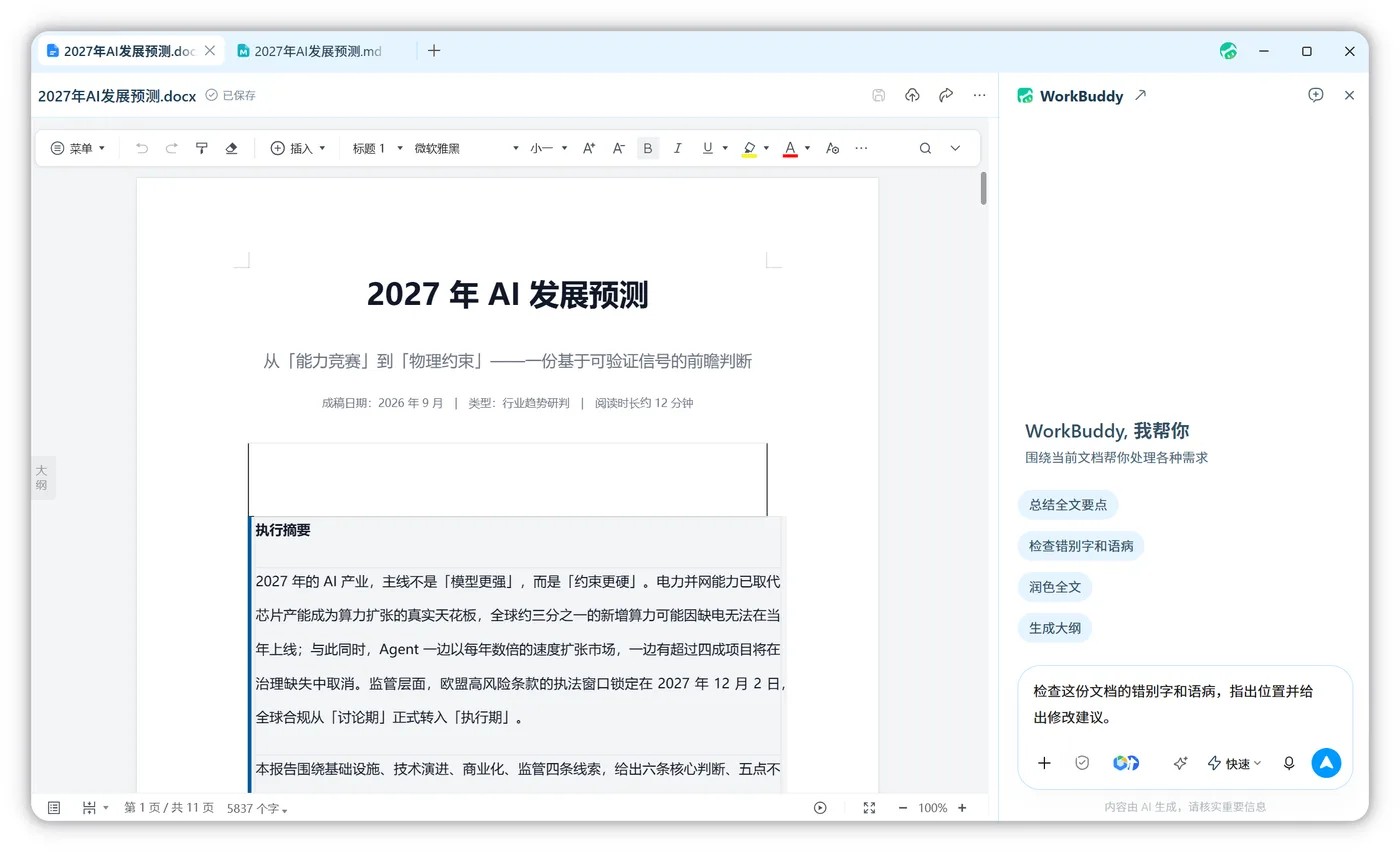The width and height of the screenshot is (1400, 852).
Task: Toggle the document map icon in status bar
Action: [54, 808]
